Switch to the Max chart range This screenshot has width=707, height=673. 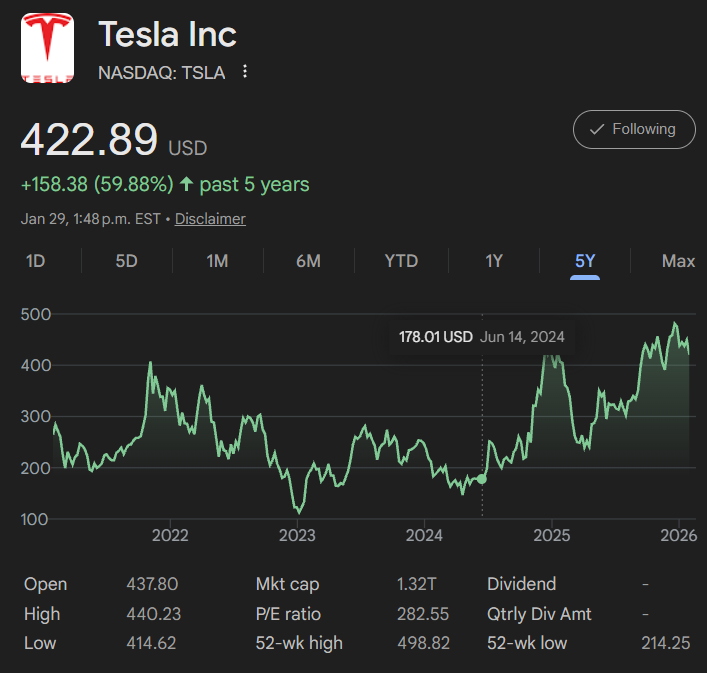point(678,261)
